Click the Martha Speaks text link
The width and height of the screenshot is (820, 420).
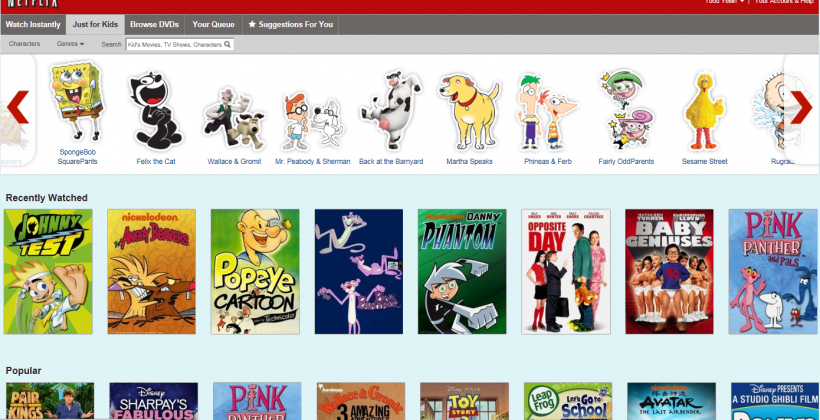(470, 162)
